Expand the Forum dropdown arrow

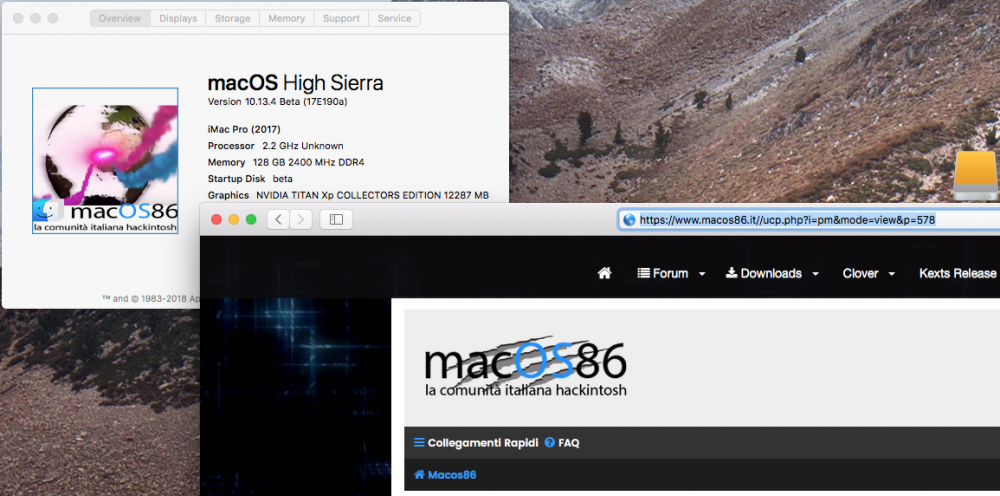pyautogui.click(x=702, y=274)
